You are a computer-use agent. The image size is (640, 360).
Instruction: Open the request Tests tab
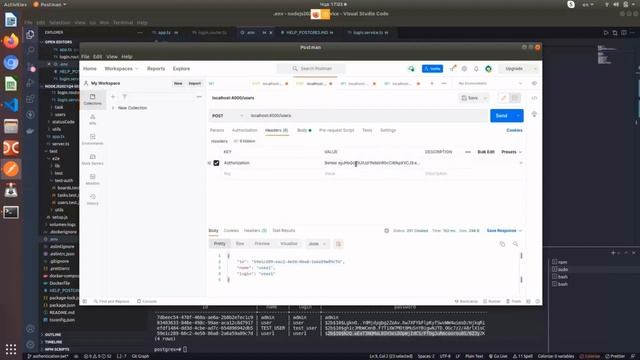tap(367, 130)
